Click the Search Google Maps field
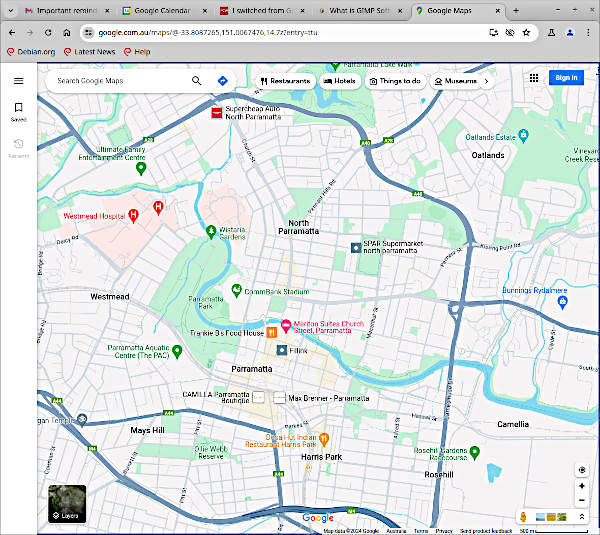Image resolution: width=600 pixels, height=535 pixels. [x=120, y=80]
